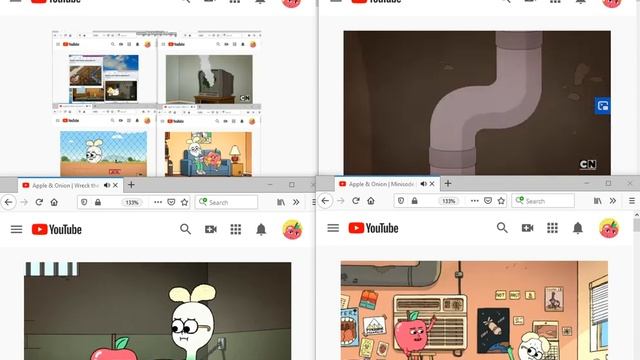
Task: Maximize the bottom-left Firefox window
Action: coord(291,185)
